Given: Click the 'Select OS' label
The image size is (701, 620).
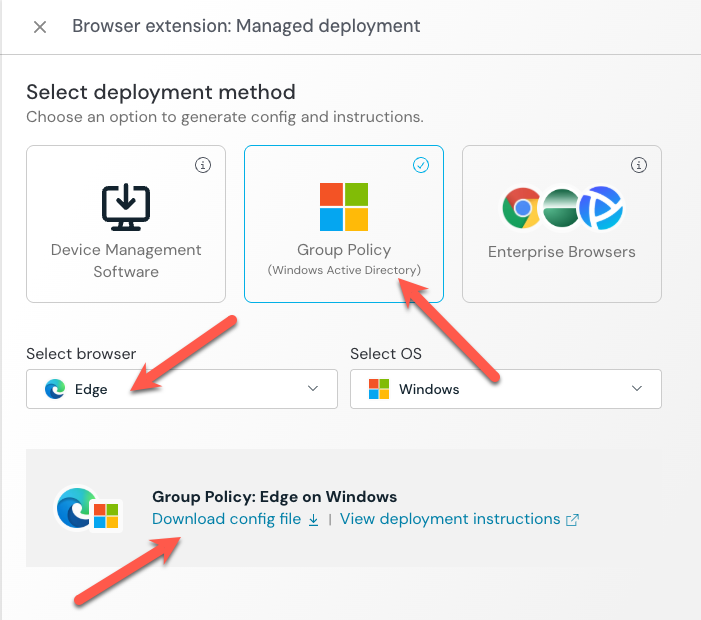Looking at the screenshot, I should (386, 354).
